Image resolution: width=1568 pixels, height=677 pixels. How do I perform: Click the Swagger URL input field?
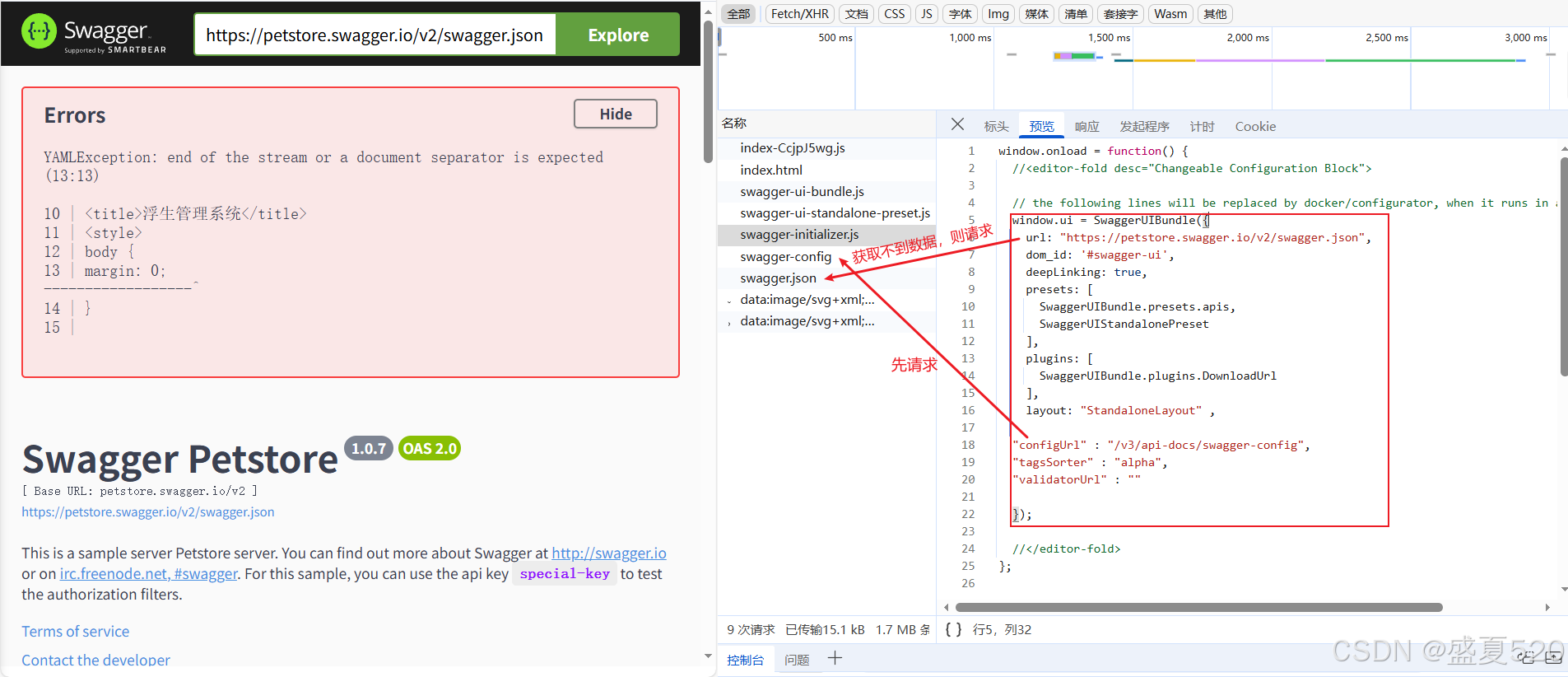tap(375, 35)
